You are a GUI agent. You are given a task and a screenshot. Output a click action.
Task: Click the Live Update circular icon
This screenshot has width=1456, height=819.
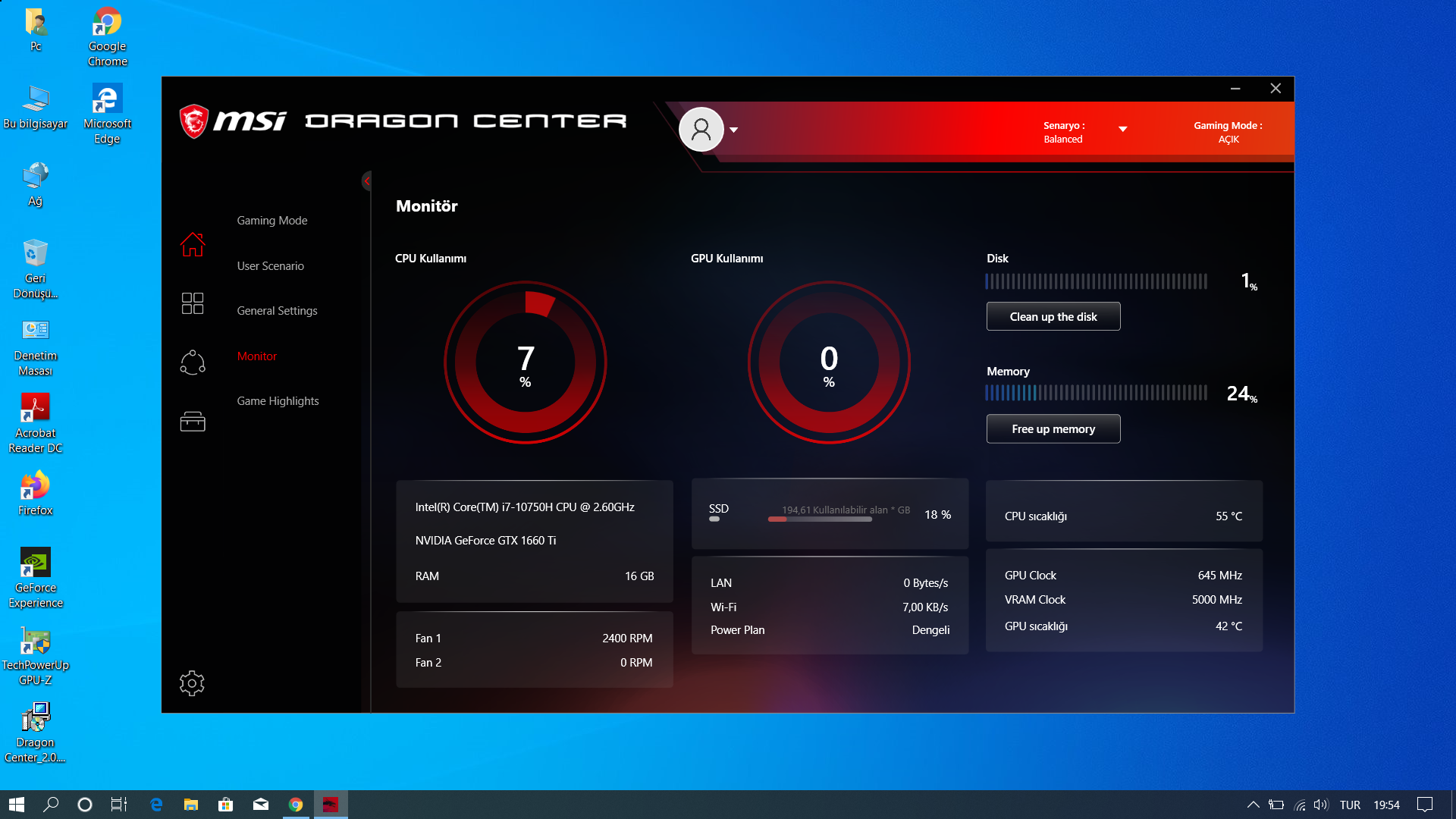pos(193,362)
